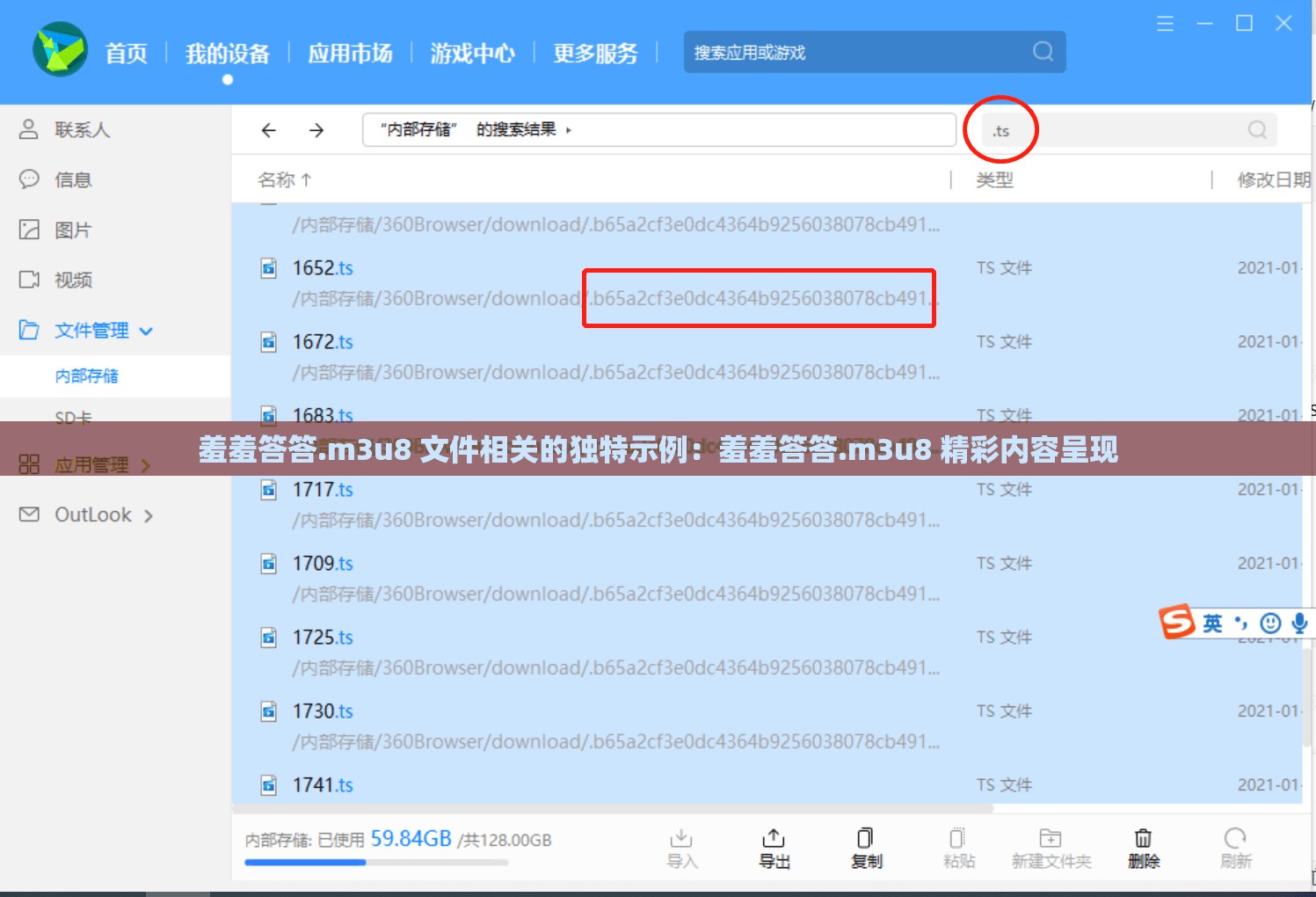Switch to 我的设备 tab
The height and width of the screenshot is (897, 1316).
point(228,54)
